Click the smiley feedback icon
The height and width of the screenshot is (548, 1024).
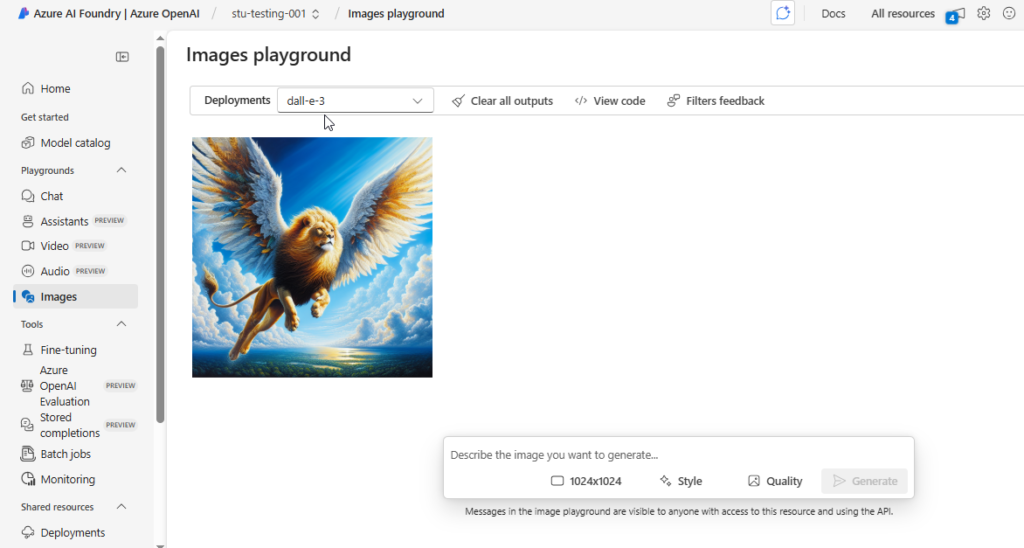(x=1009, y=13)
